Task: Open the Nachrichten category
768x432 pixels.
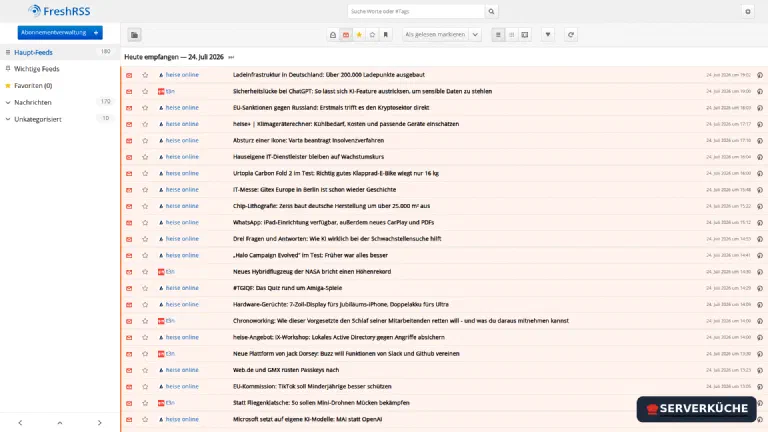Action: click(33, 102)
